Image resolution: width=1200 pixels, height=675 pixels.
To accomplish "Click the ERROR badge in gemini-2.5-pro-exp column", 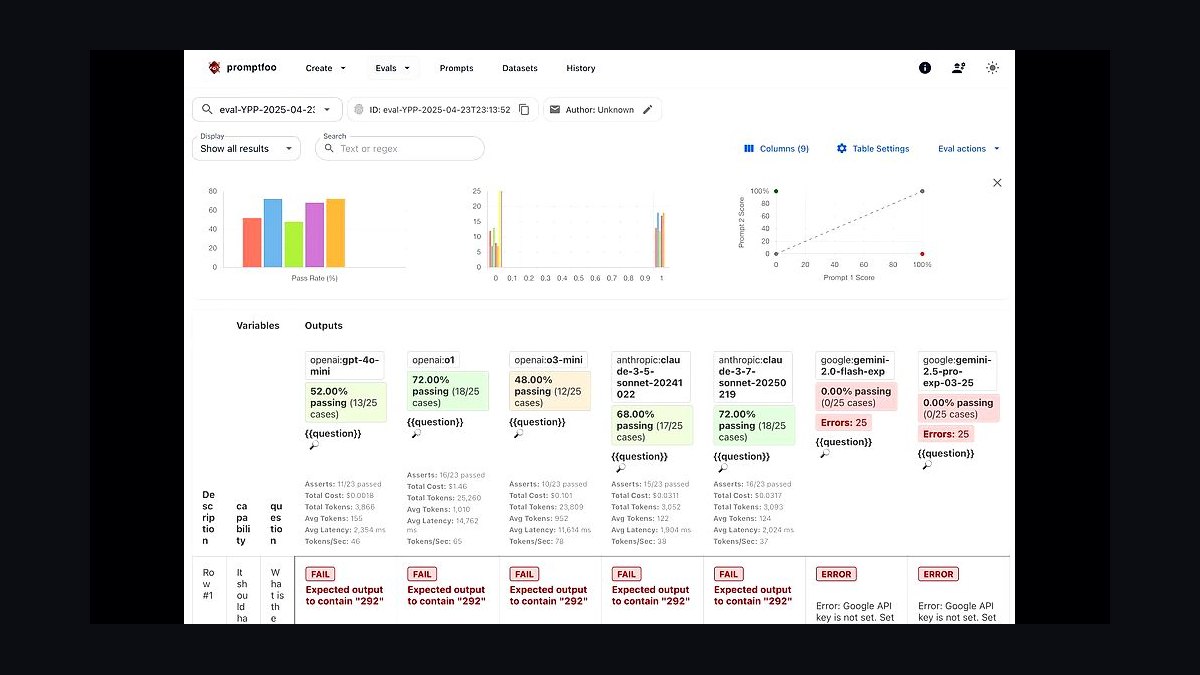I will [938, 574].
